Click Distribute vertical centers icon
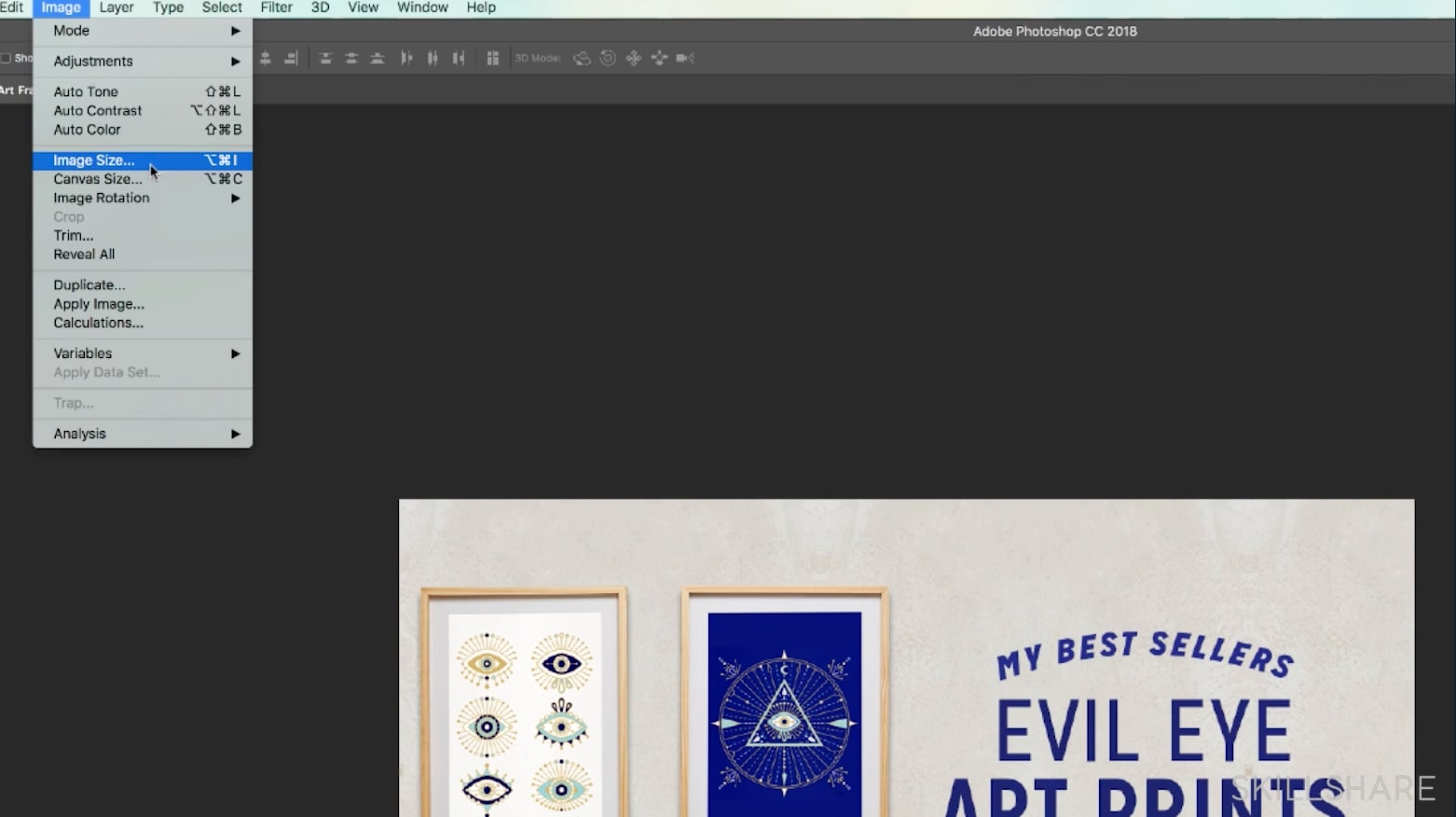The image size is (1456, 817). click(351, 58)
